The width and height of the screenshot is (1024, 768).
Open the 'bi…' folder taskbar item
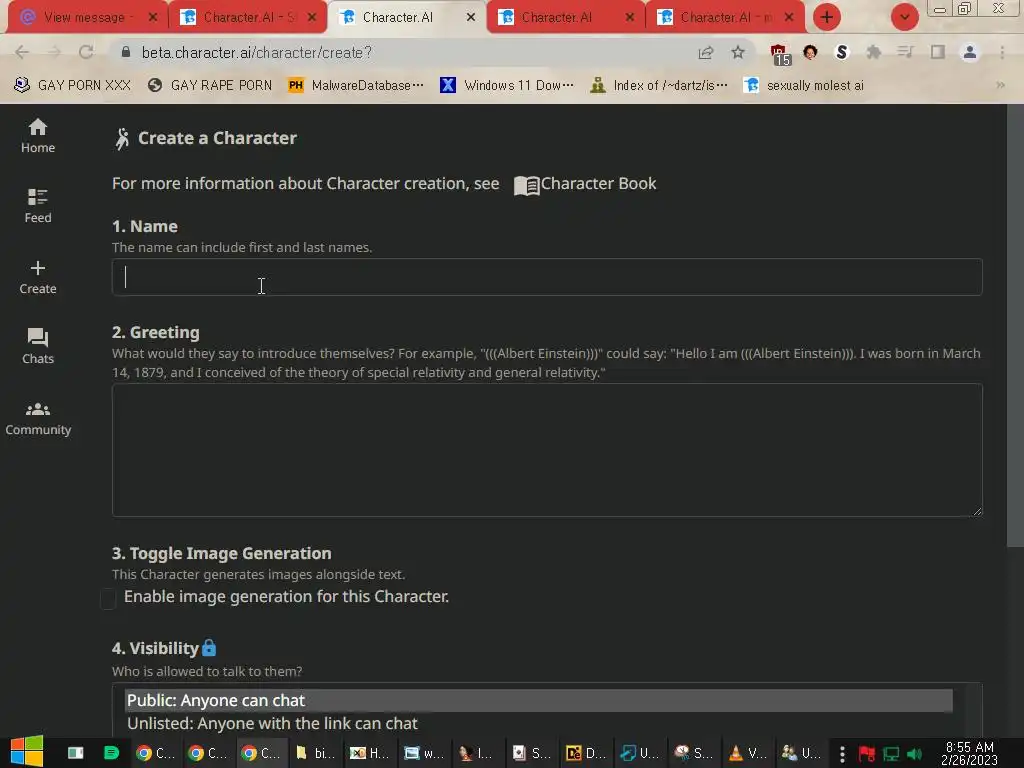click(315, 753)
